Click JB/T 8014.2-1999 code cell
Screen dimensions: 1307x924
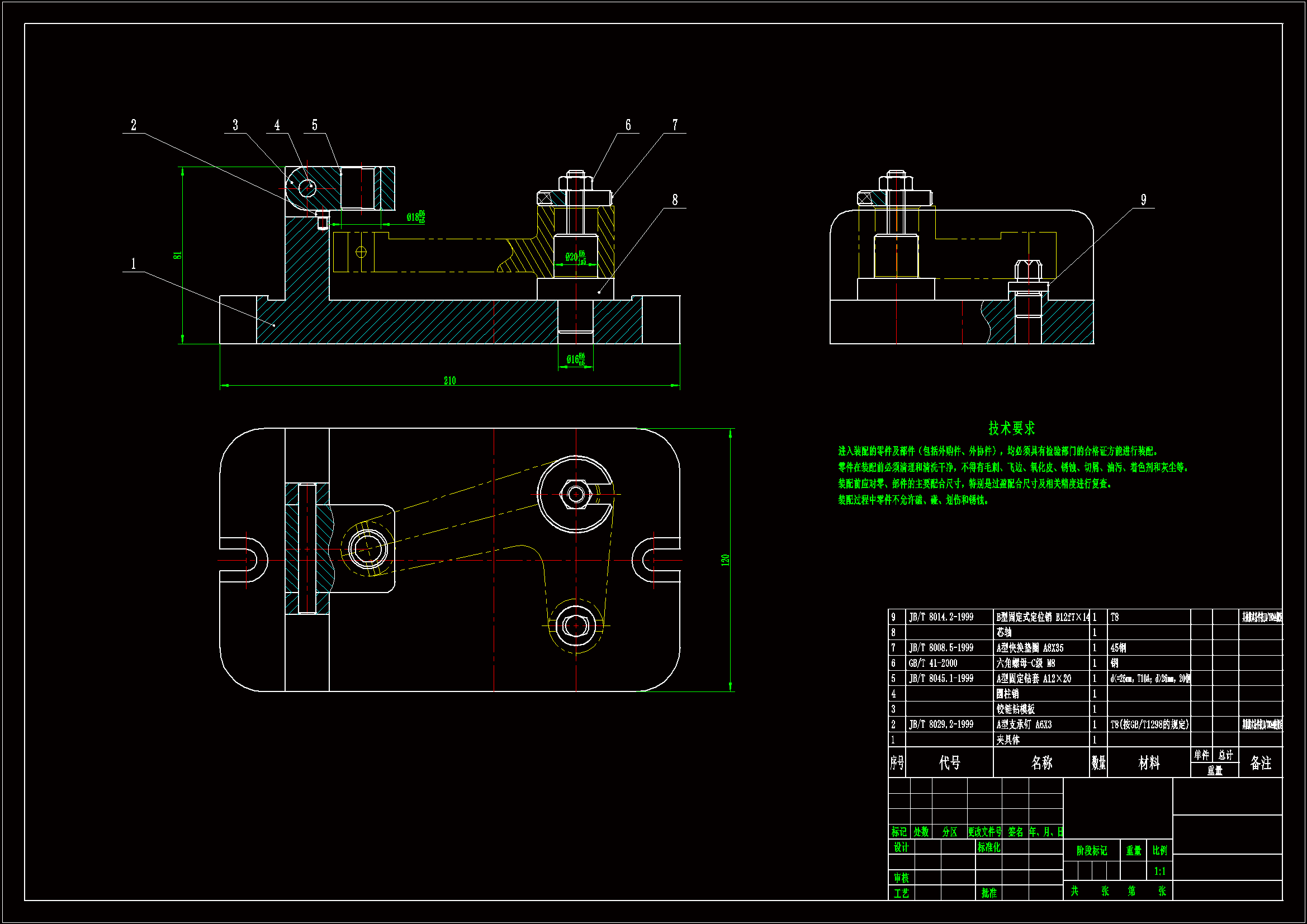pos(941,617)
